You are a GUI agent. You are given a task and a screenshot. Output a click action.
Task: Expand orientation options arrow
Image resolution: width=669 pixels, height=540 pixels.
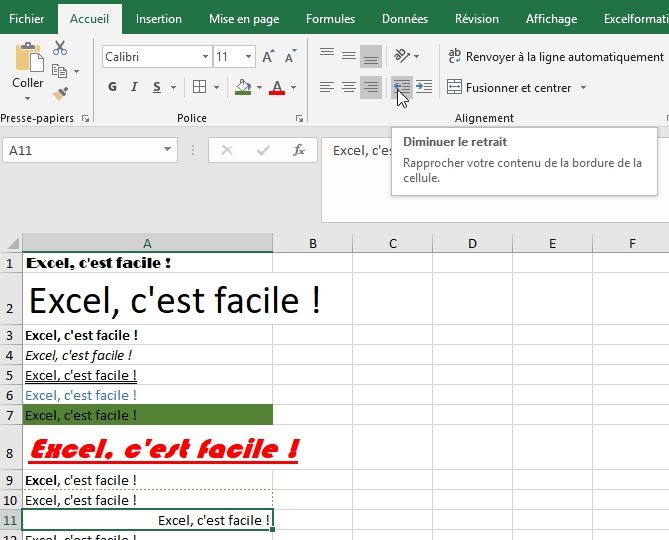[x=416, y=56]
